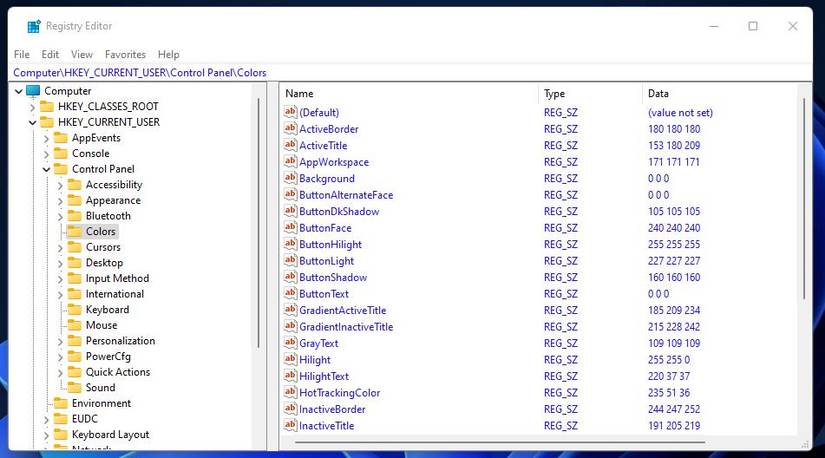Select the HilightText value name

click(x=324, y=376)
